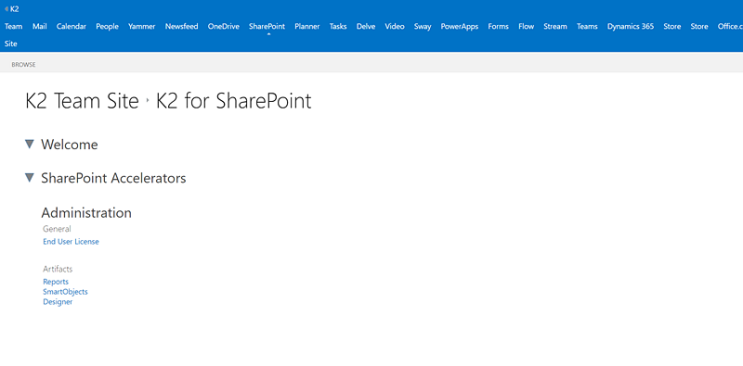
Task: Click the General subheading
Action: click(x=57, y=229)
